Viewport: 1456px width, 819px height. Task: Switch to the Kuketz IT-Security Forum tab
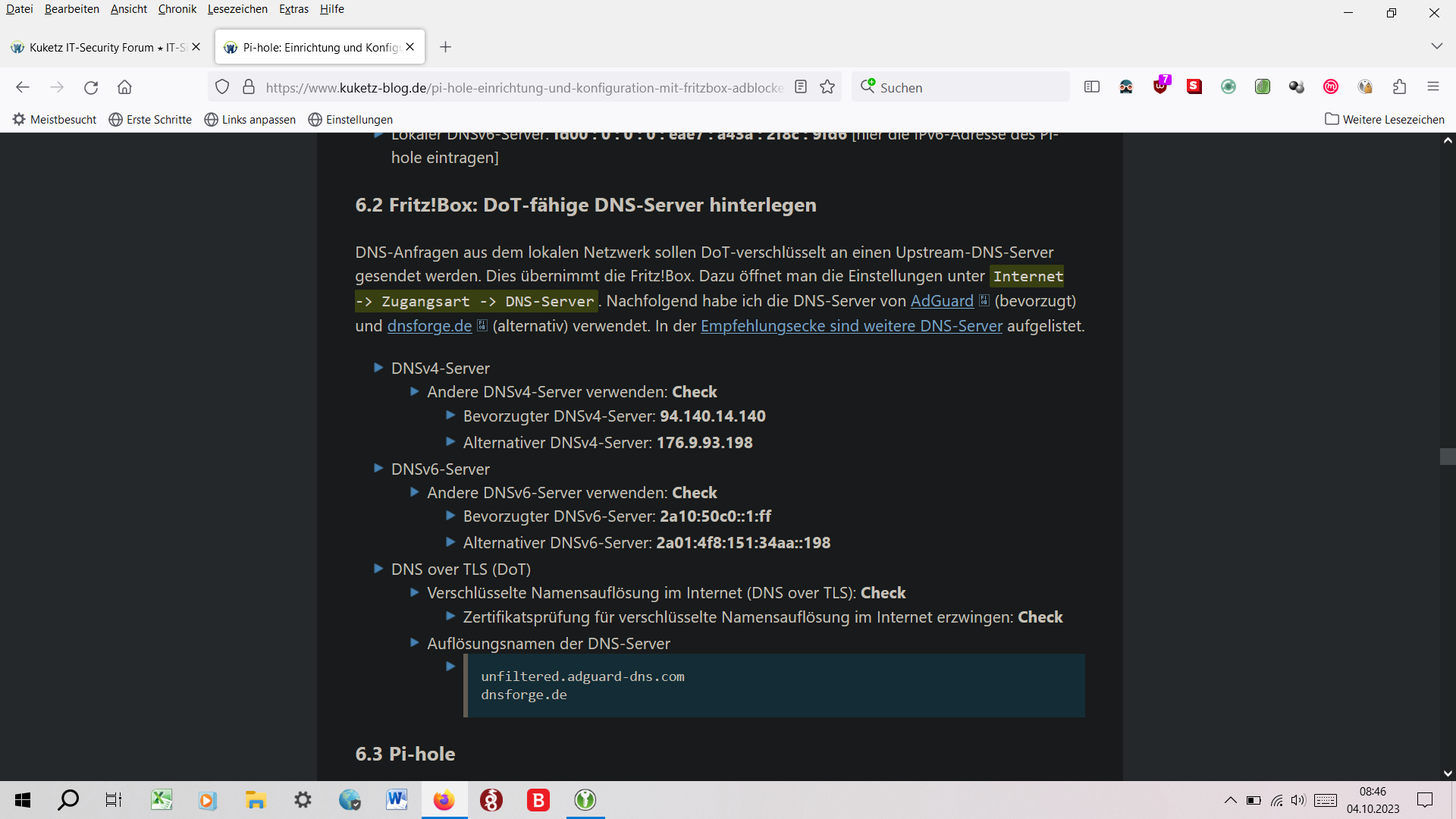pyautogui.click(x=99, y=46)
